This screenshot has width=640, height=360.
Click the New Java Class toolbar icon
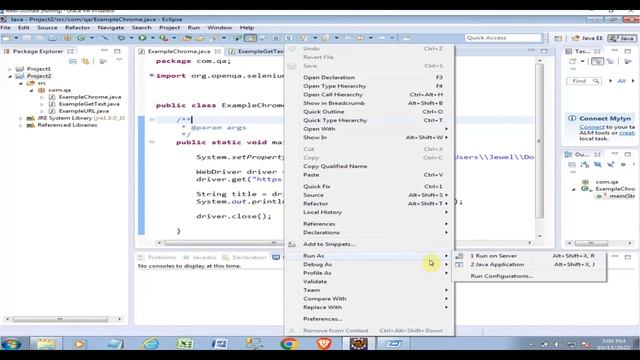(81, 38)
